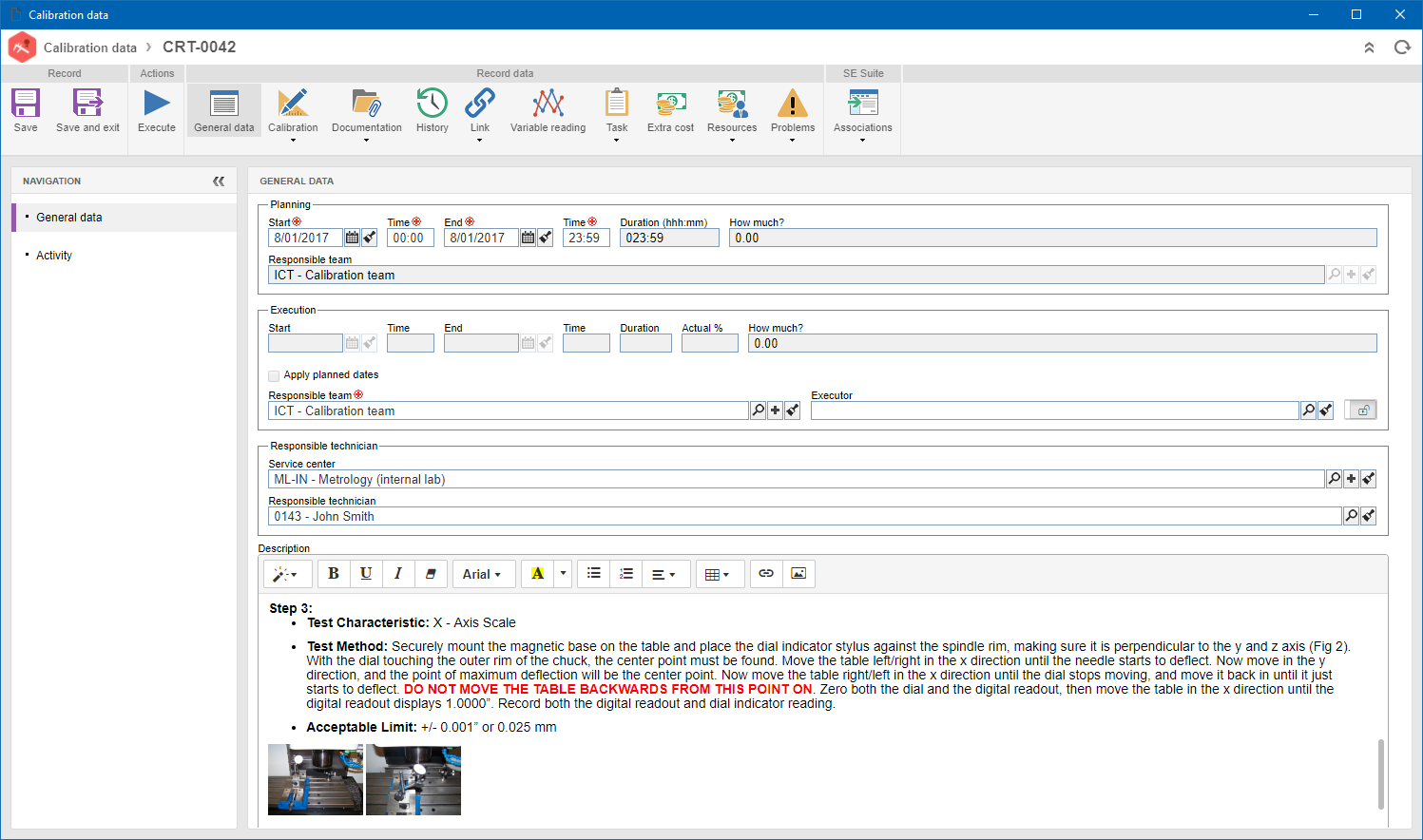Expand the Calibration ribbon dropdown
This screenshot has height=840, width=1423.
click(x=293, y=141)
